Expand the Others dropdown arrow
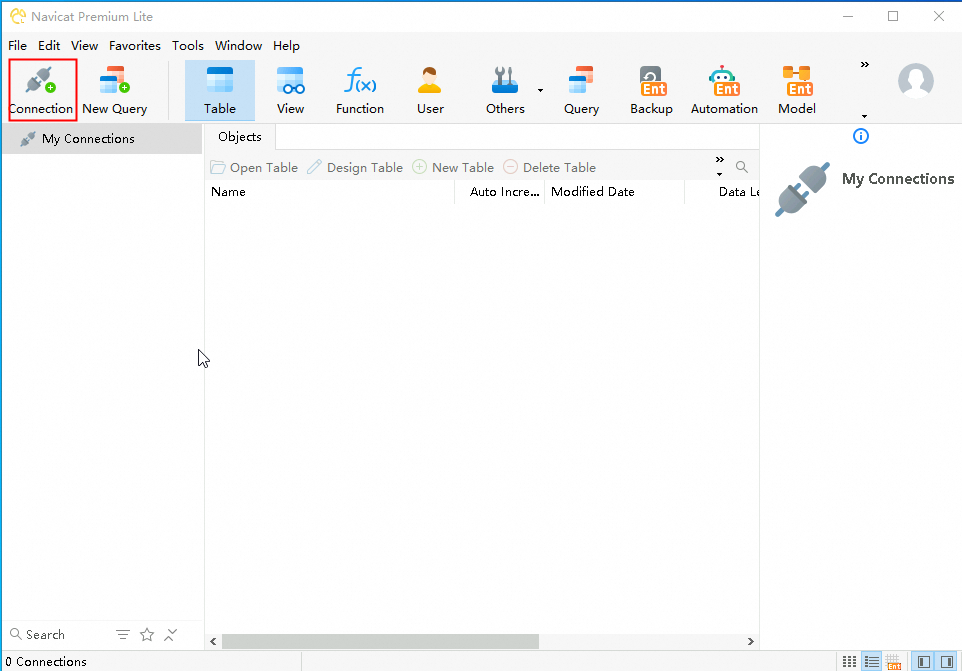This screenshot has width=962, height=671. [541, 90]
